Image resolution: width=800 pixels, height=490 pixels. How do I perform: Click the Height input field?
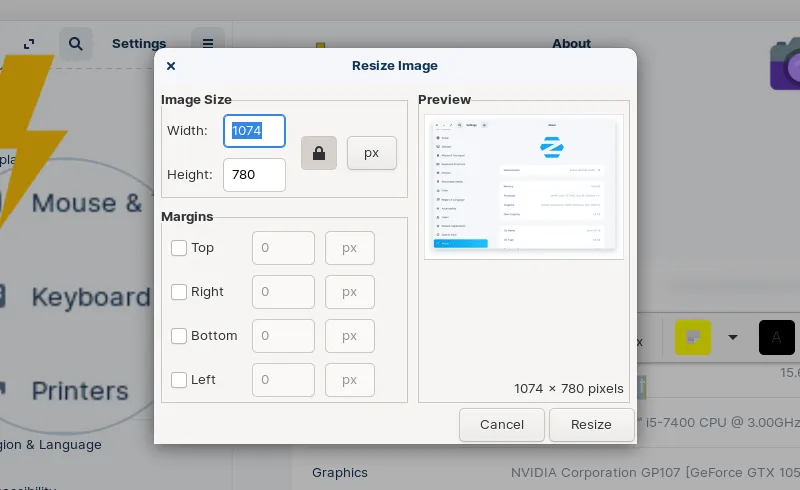pyautogui.click(x=254, y=175)
